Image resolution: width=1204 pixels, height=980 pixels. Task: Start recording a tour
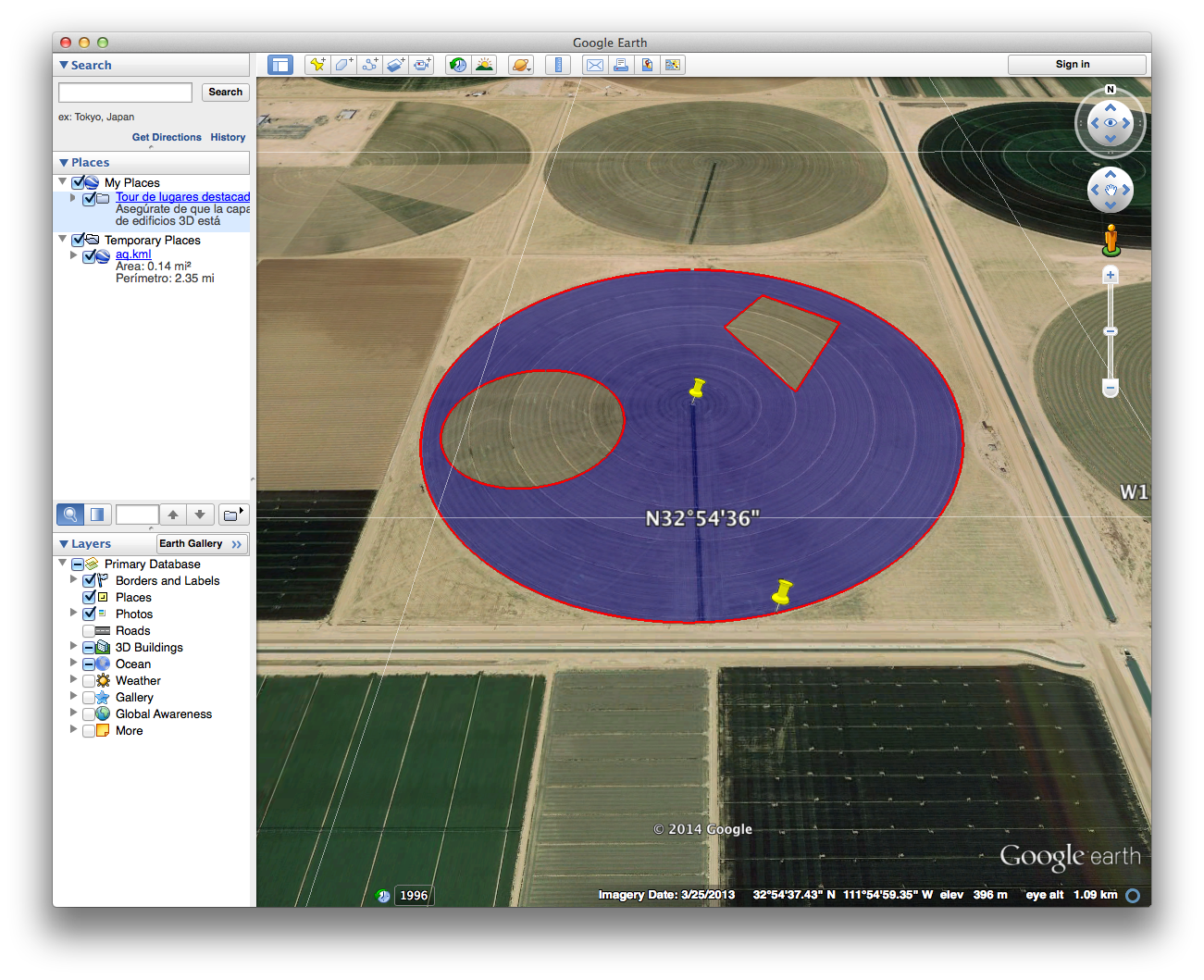click(422, 65)
